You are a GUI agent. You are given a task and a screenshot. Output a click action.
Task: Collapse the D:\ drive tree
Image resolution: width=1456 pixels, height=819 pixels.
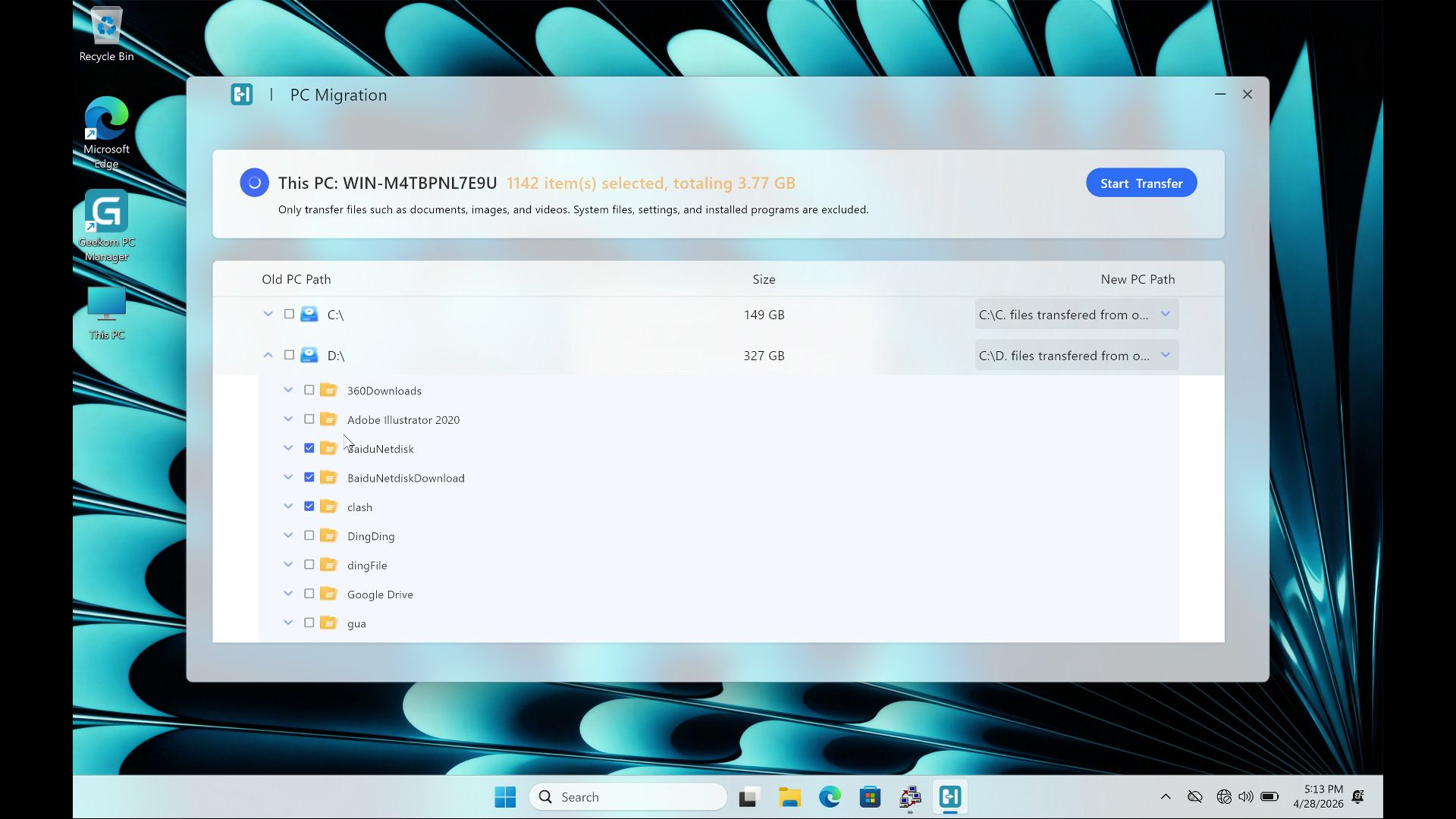(268, 355)
